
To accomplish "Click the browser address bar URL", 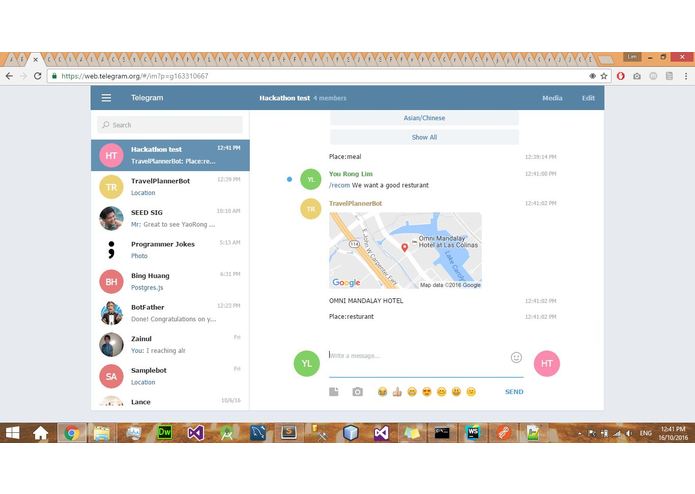I will click(x=134, y=76).
